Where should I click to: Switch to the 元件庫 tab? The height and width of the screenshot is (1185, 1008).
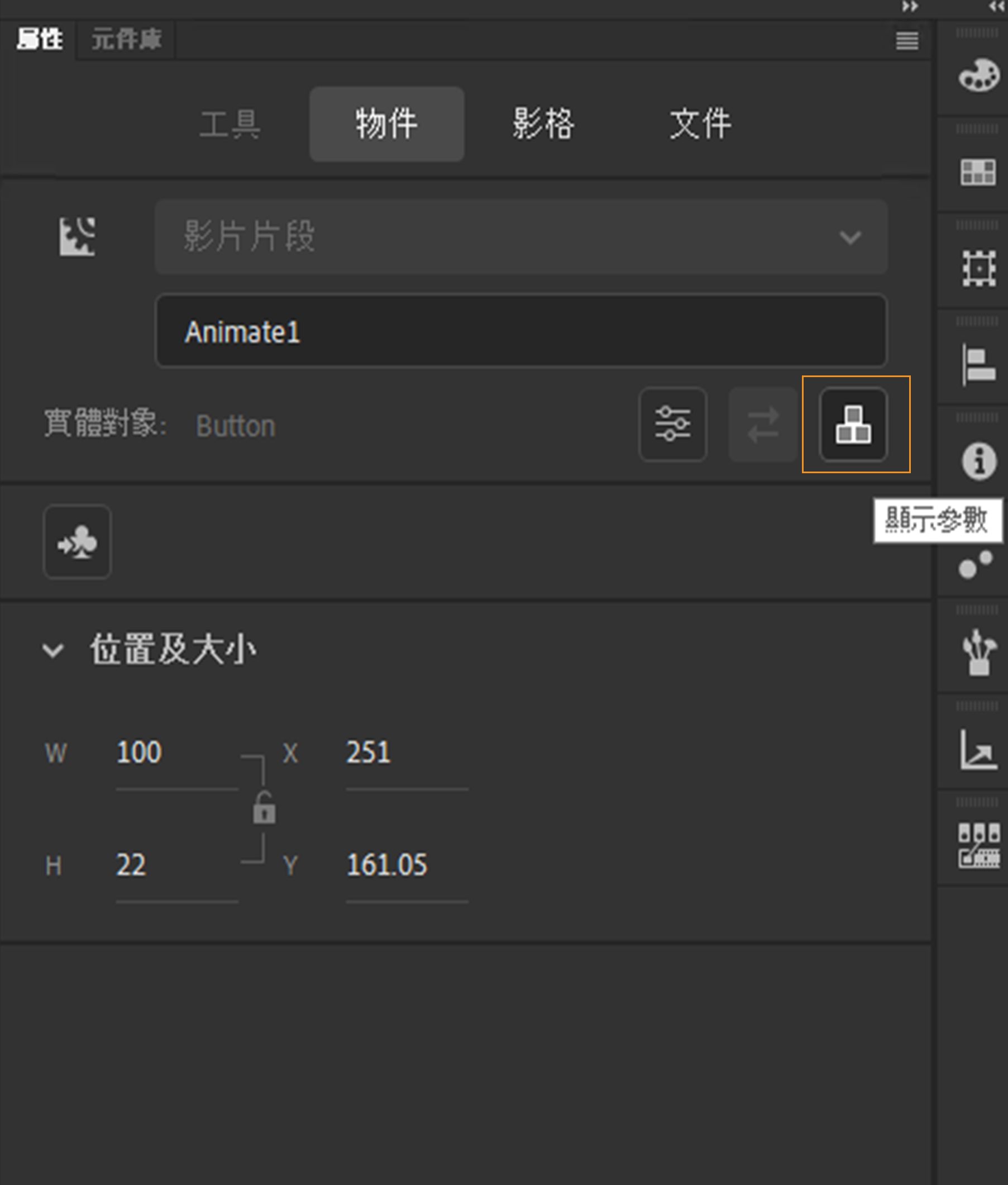pos(126,40)
